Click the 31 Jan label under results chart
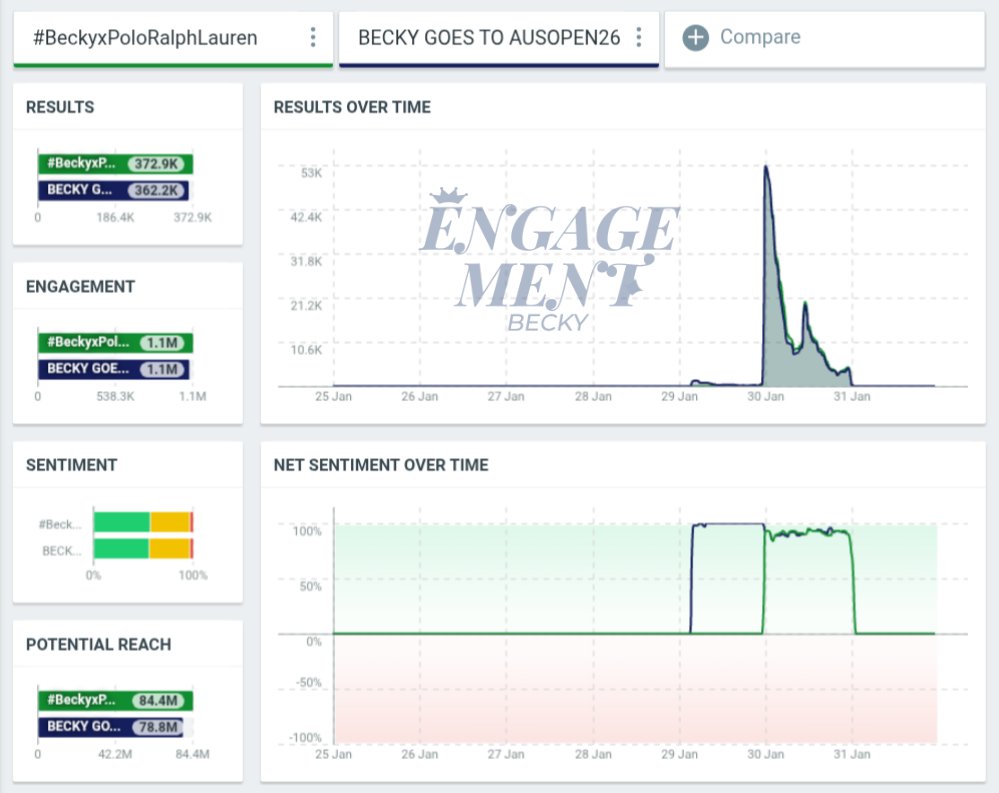The width and height of the screenshot is (999, 793). (852, 396)
